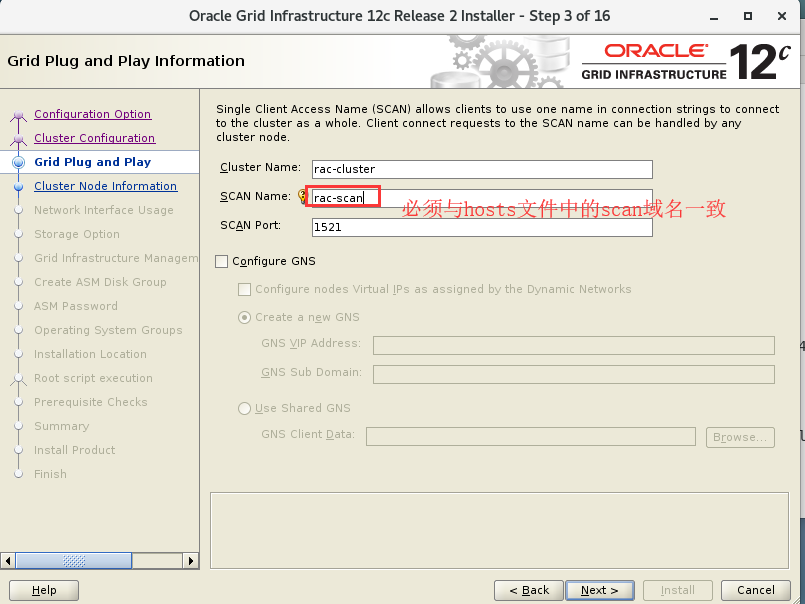Select the Grid Plug and Play step
The image size is (805, 604).
pos(92,162)
